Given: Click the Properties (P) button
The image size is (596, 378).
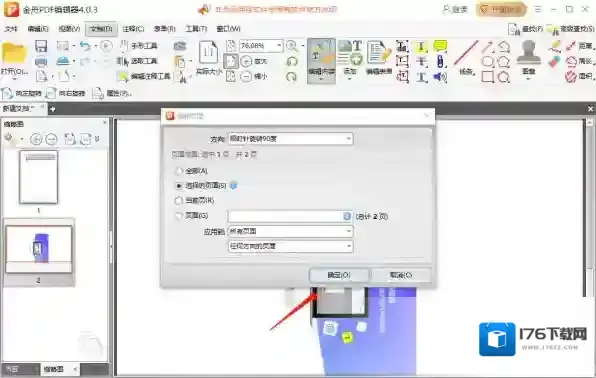Looking at the screenshot, I should pyautogui.click(x=112, y=93).
